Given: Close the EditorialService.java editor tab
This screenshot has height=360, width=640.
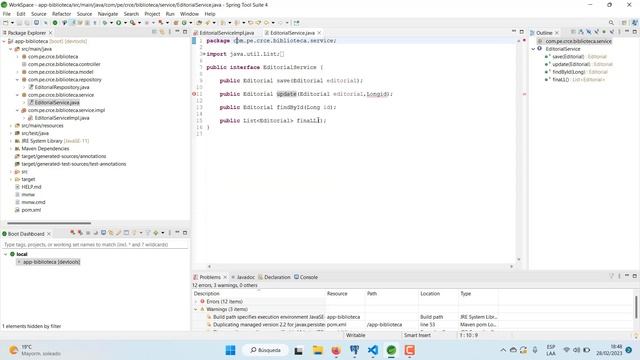Looking at the screenshot, I should (x=319, y=33).
